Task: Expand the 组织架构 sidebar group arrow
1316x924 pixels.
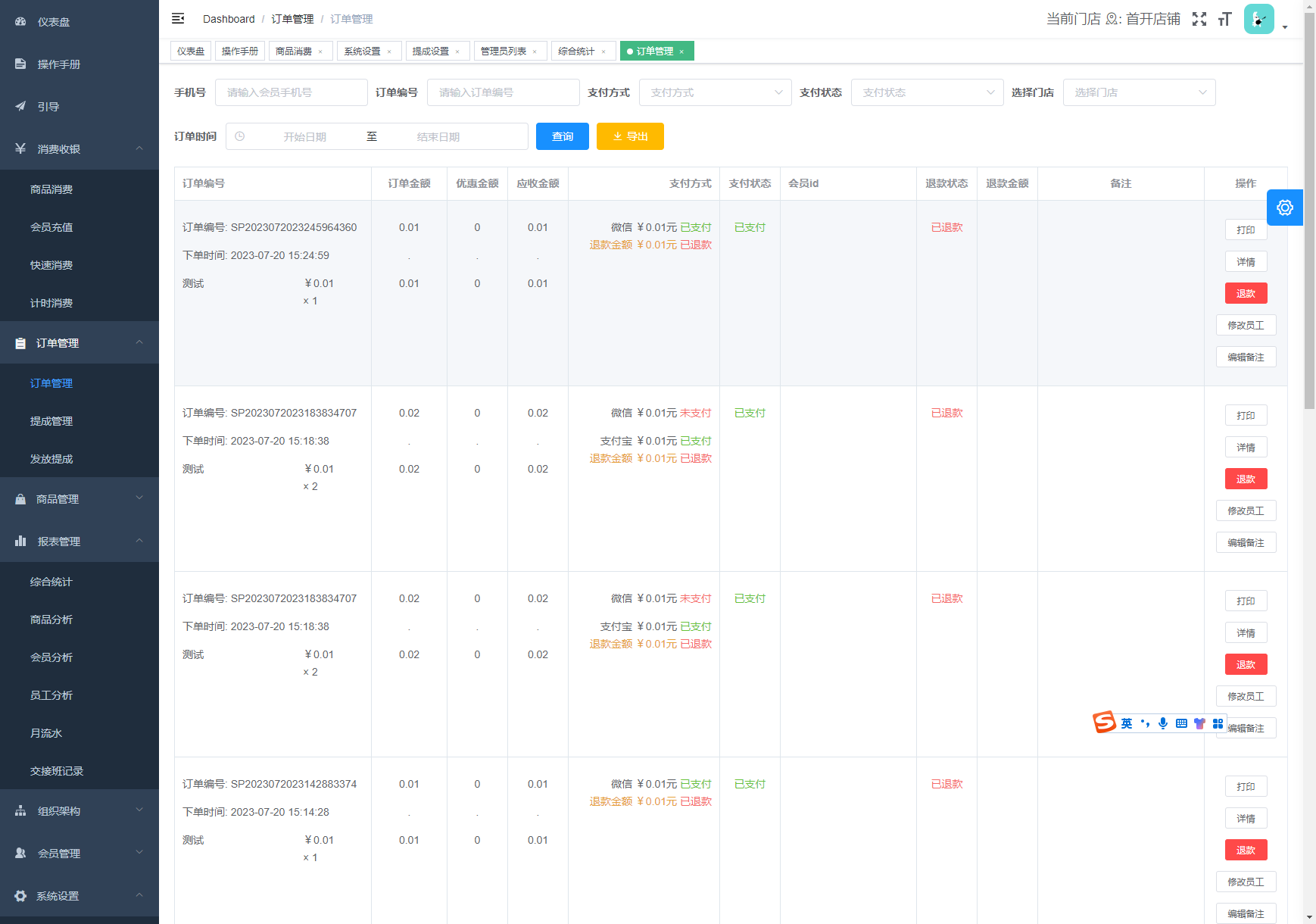Action: (x=139, y=810)
